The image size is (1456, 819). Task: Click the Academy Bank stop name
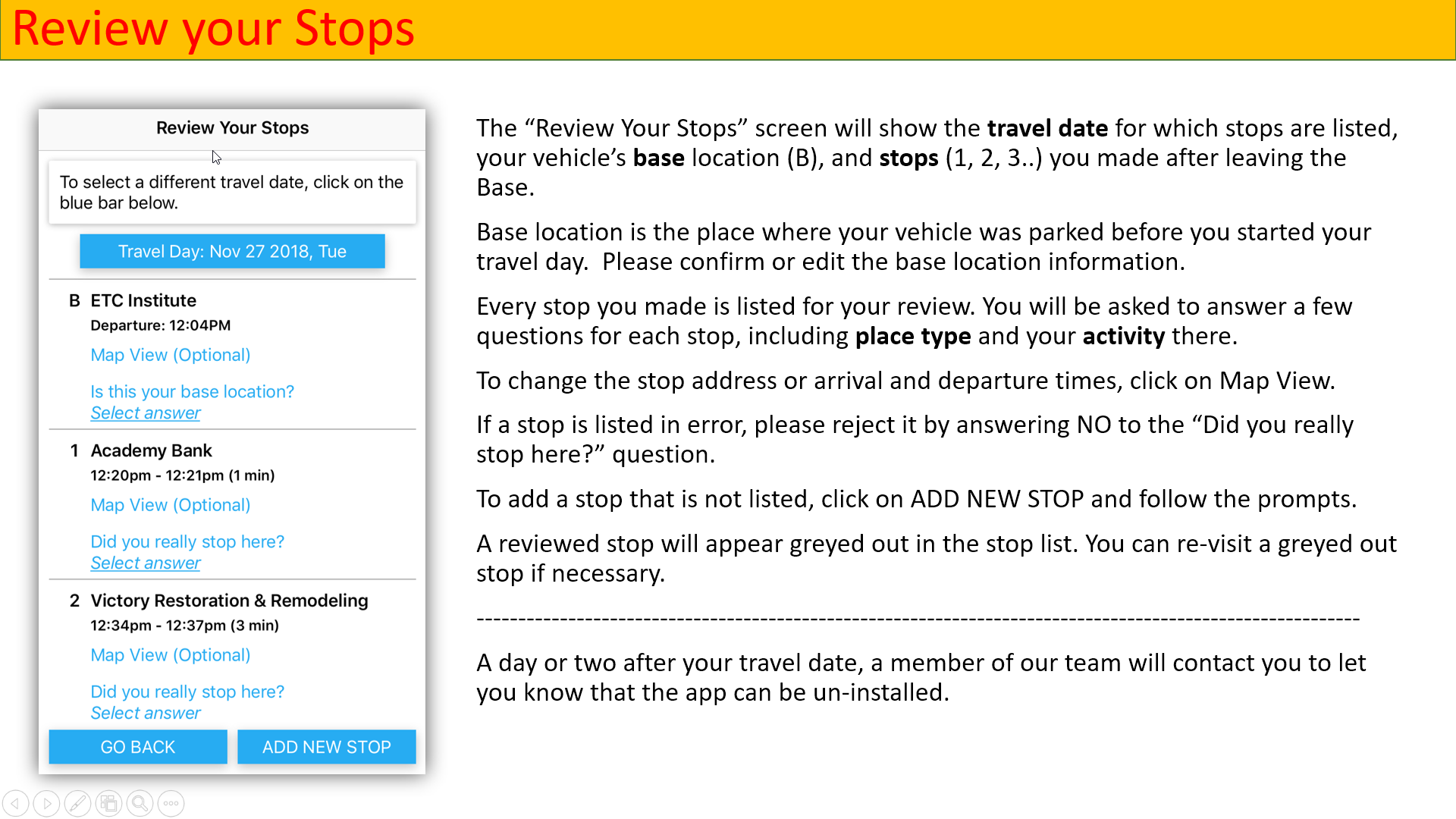coord(151,450)
